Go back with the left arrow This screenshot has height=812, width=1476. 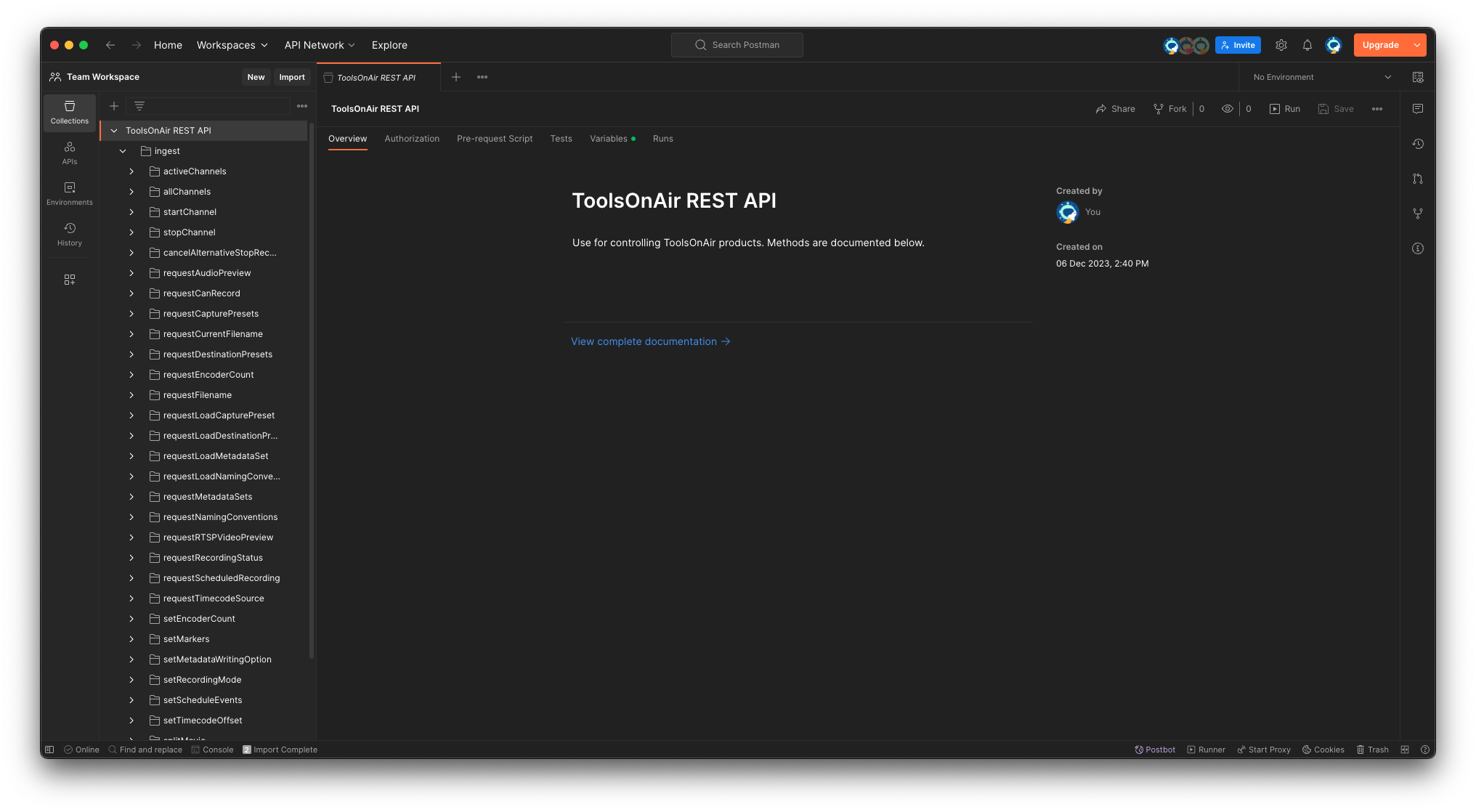pos(110,45)
